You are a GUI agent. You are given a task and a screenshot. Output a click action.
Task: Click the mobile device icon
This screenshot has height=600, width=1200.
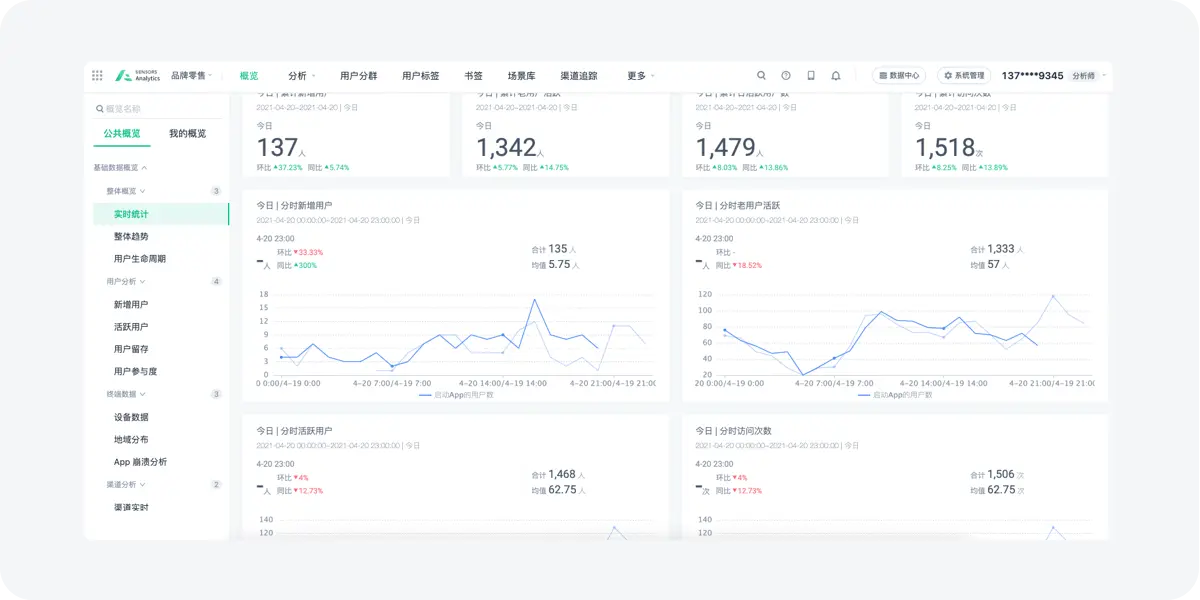[811, 75]
